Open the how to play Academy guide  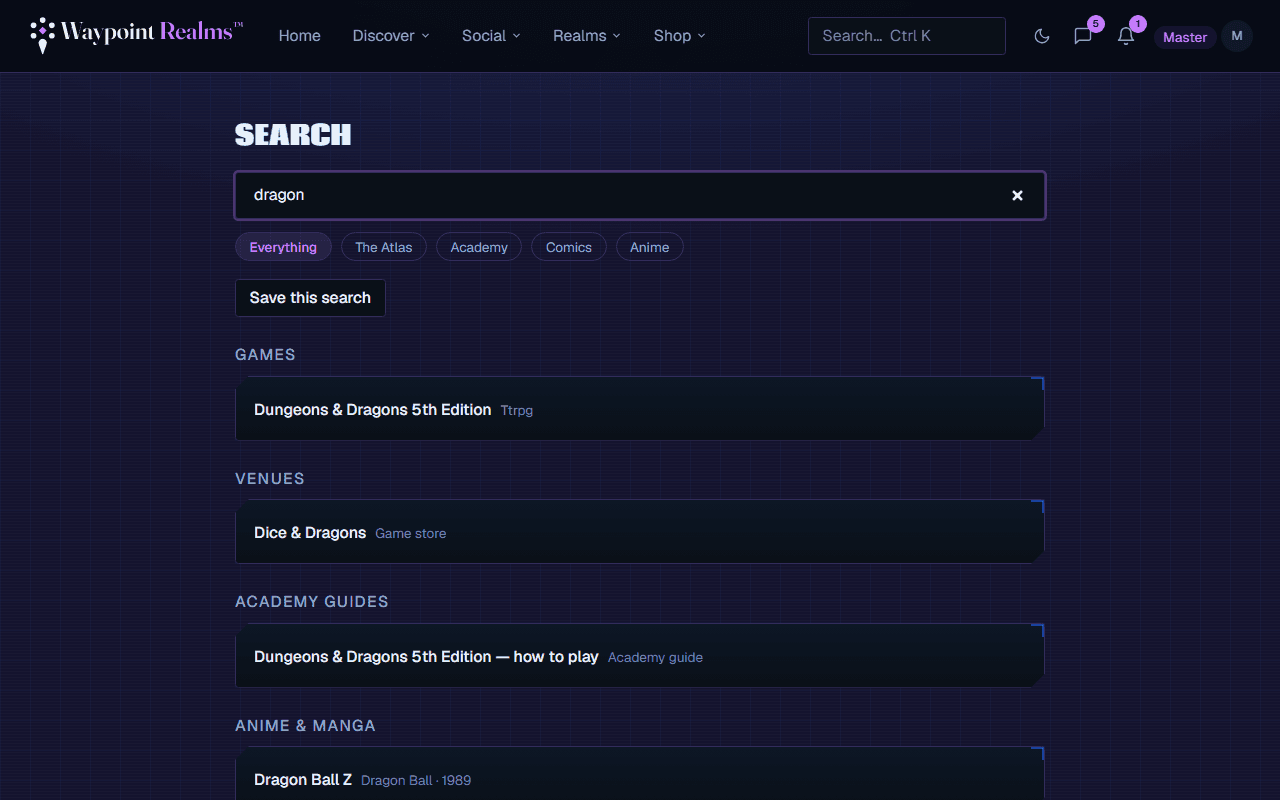click(640, 656)
